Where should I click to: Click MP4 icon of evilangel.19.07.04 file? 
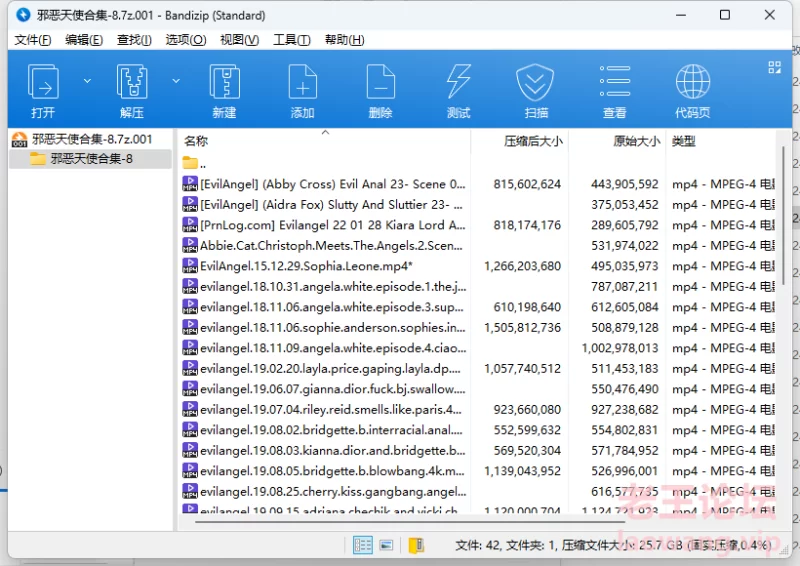[x=190, y=409]
